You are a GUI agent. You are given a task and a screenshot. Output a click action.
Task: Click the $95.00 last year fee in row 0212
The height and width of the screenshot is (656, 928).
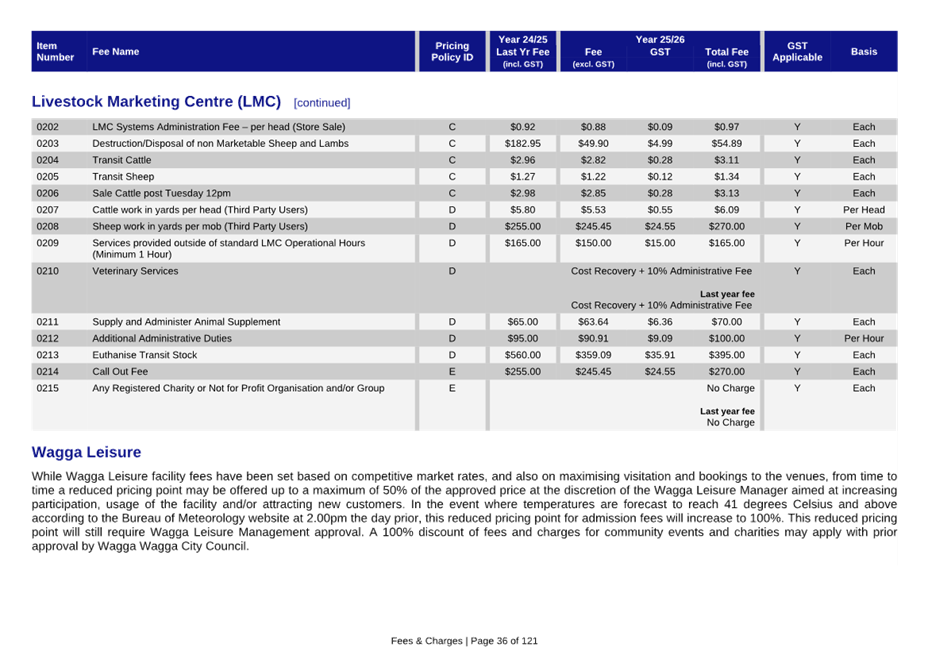click(x=523, y=338)
